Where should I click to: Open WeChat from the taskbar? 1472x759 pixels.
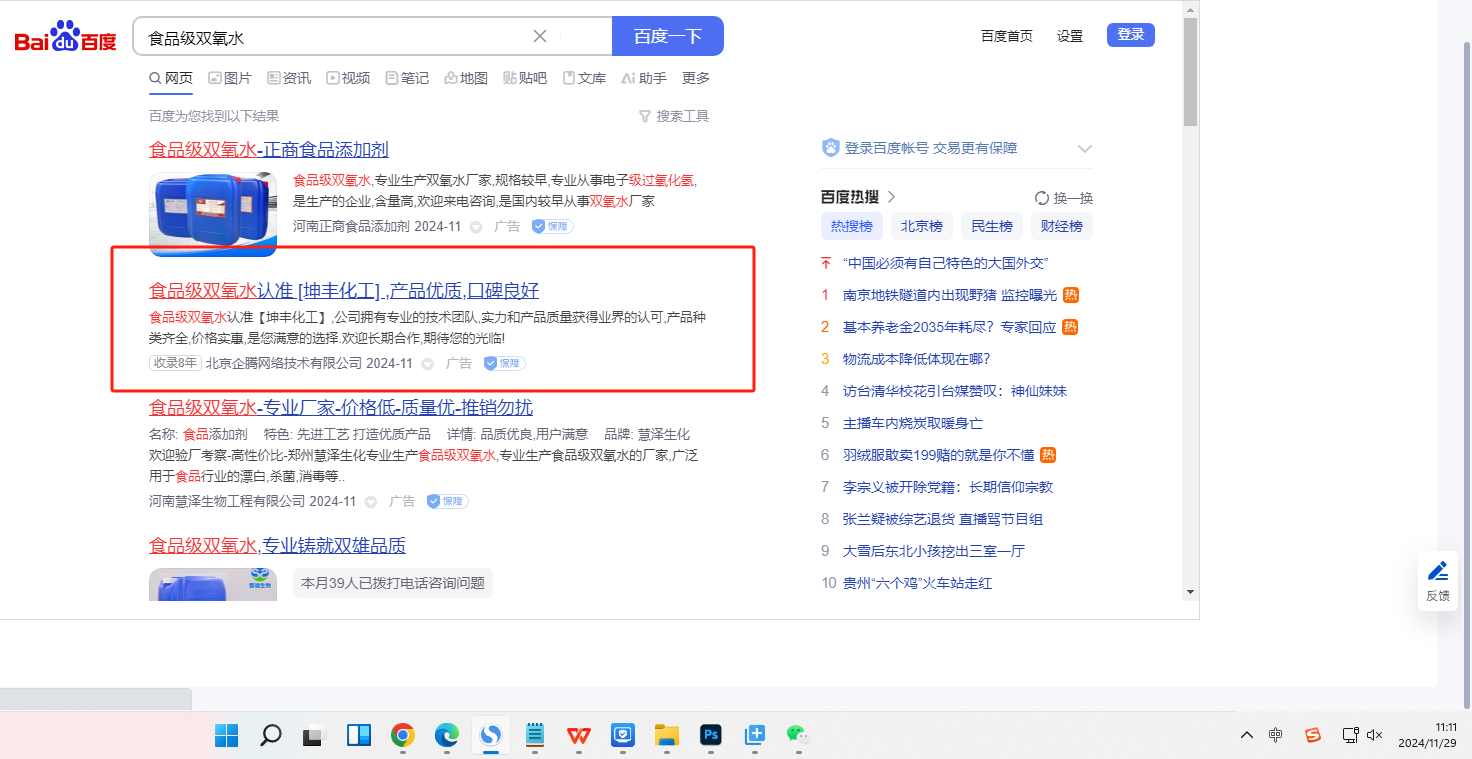click(x=797, y=736)
